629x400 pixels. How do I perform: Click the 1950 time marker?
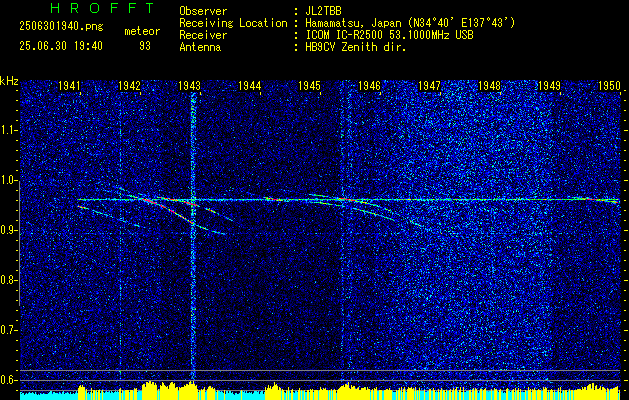[609, 85]
